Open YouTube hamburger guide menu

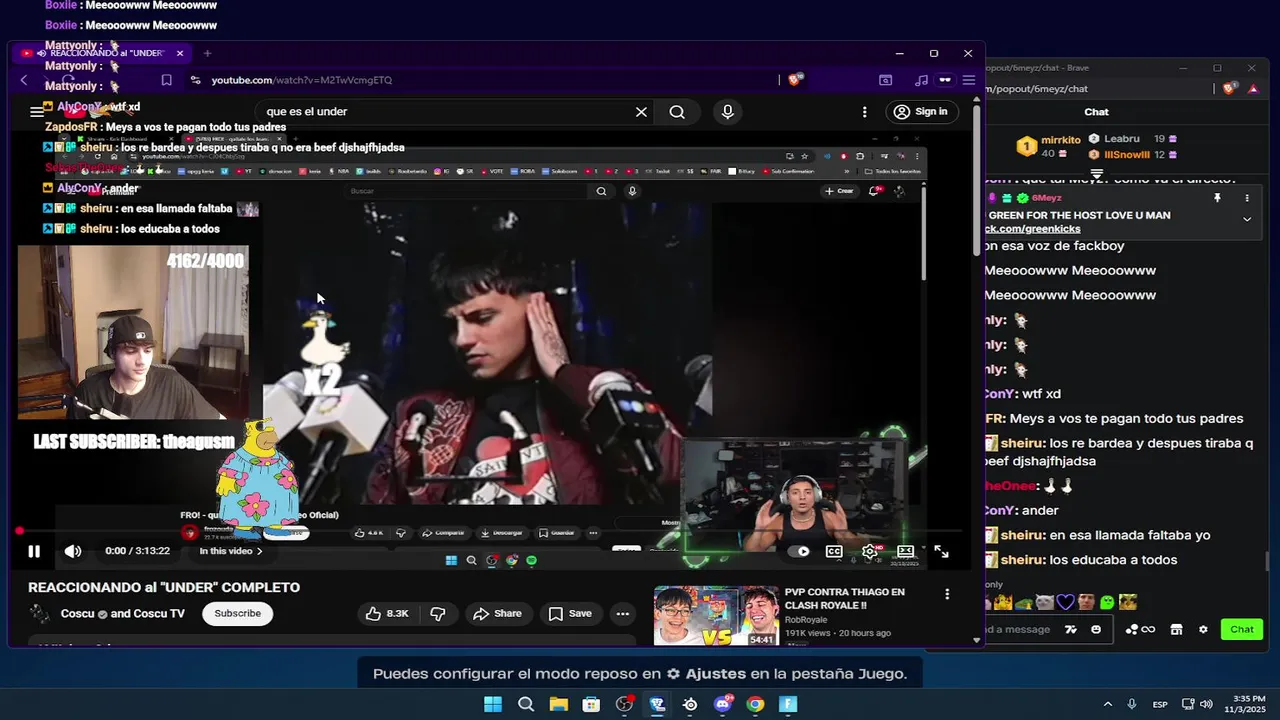37,112
